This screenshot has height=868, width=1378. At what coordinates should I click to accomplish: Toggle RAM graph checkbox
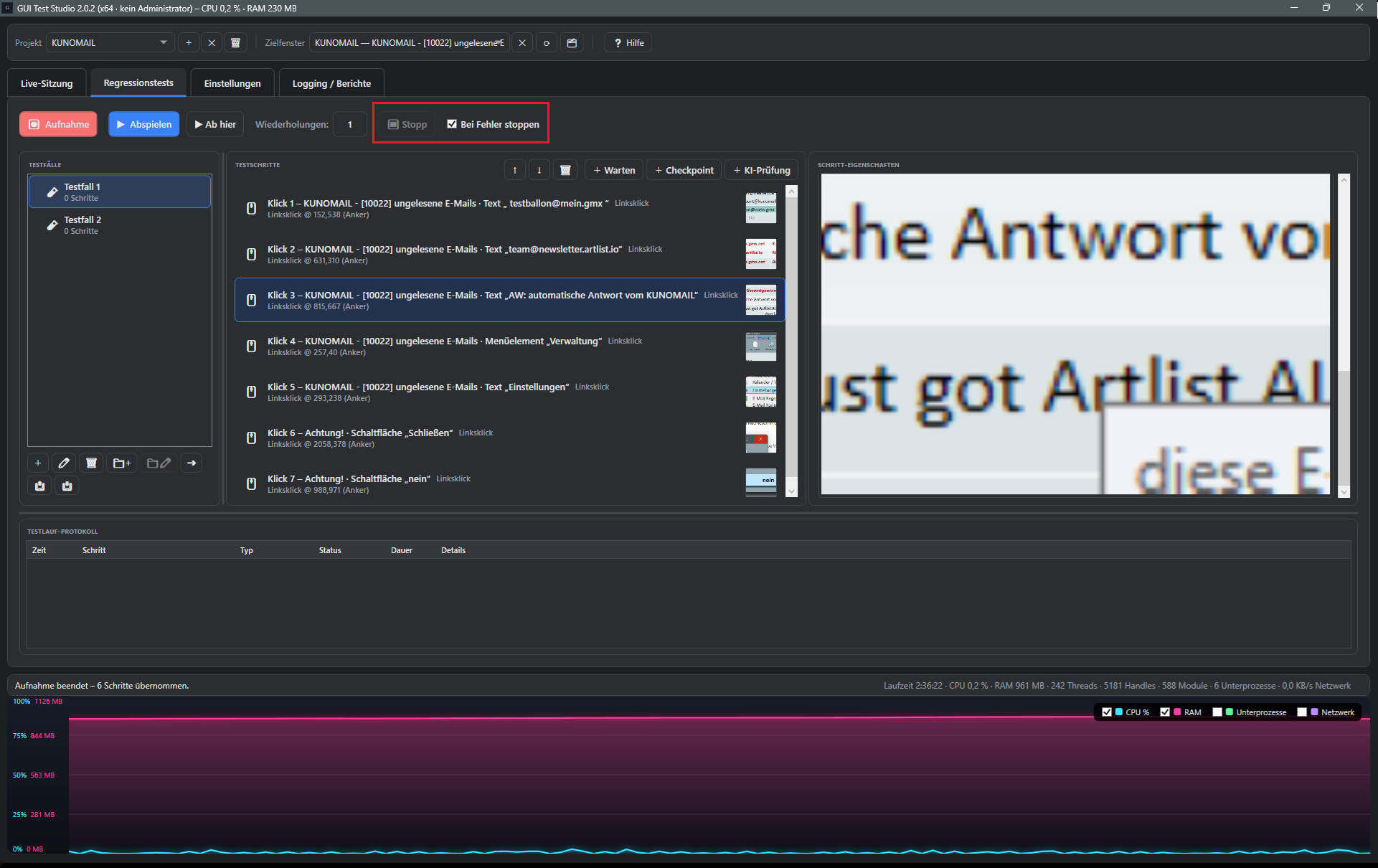[1165, 712]
